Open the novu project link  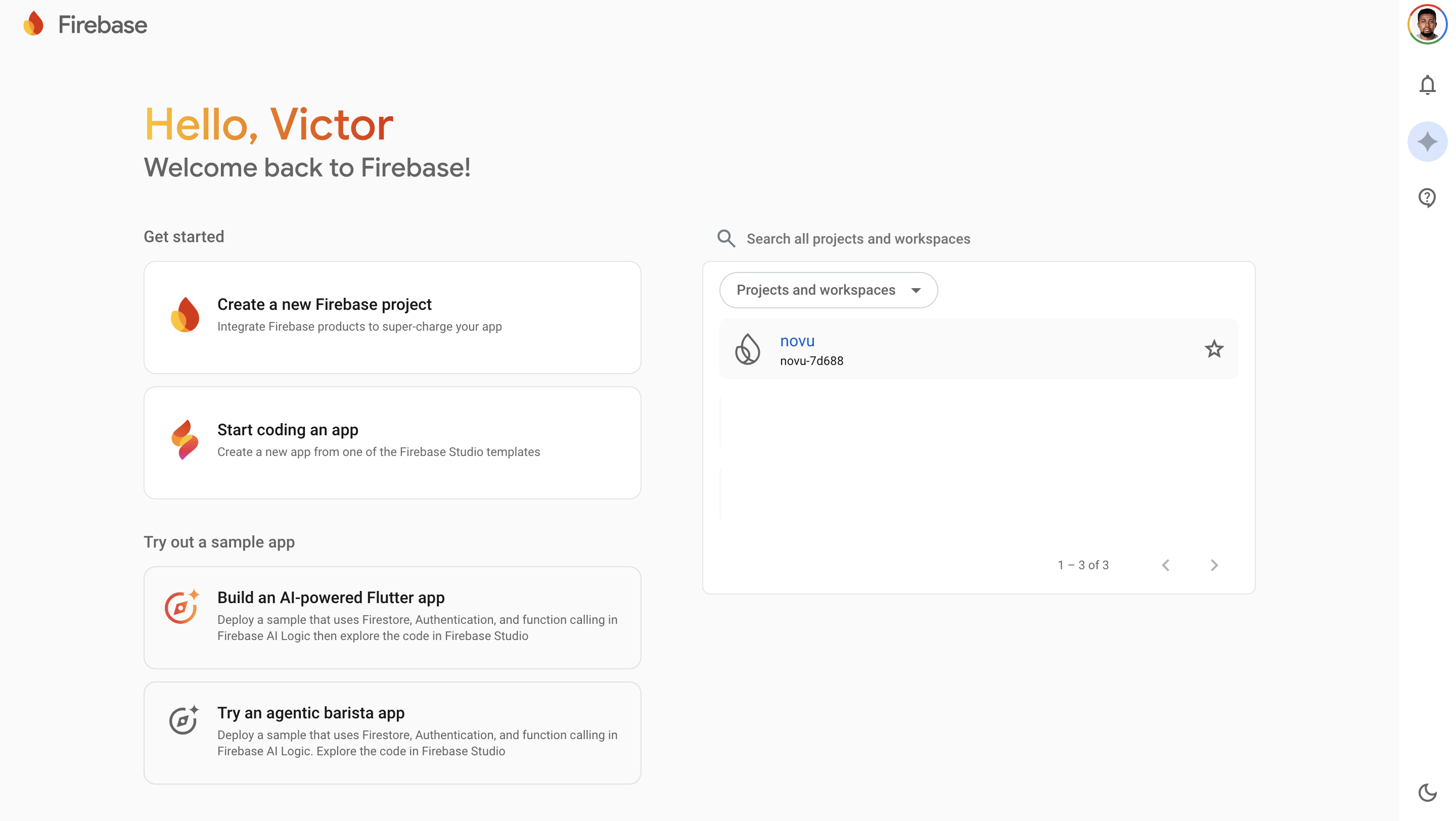pos(797,341)
